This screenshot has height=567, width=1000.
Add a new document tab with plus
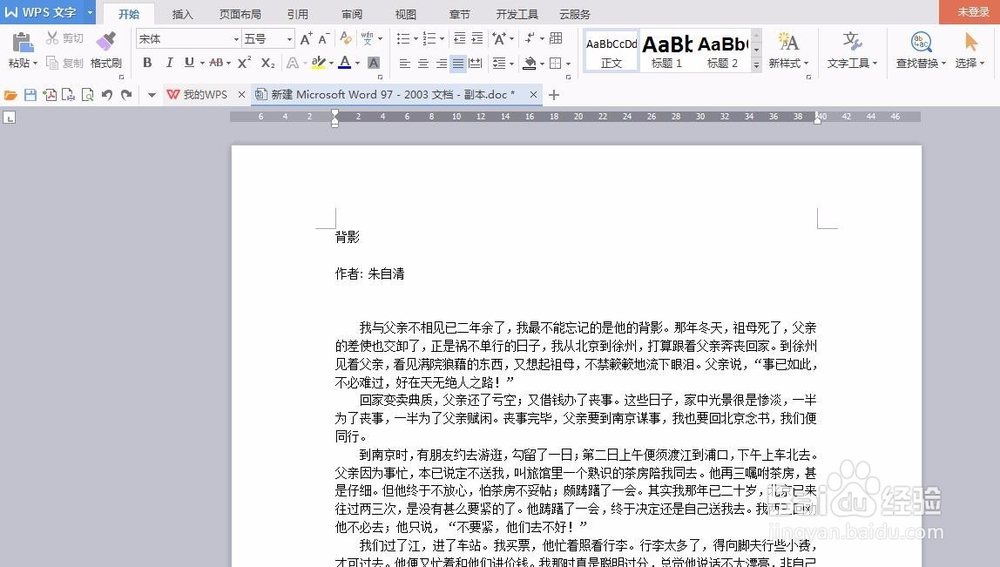click(554, 95)
